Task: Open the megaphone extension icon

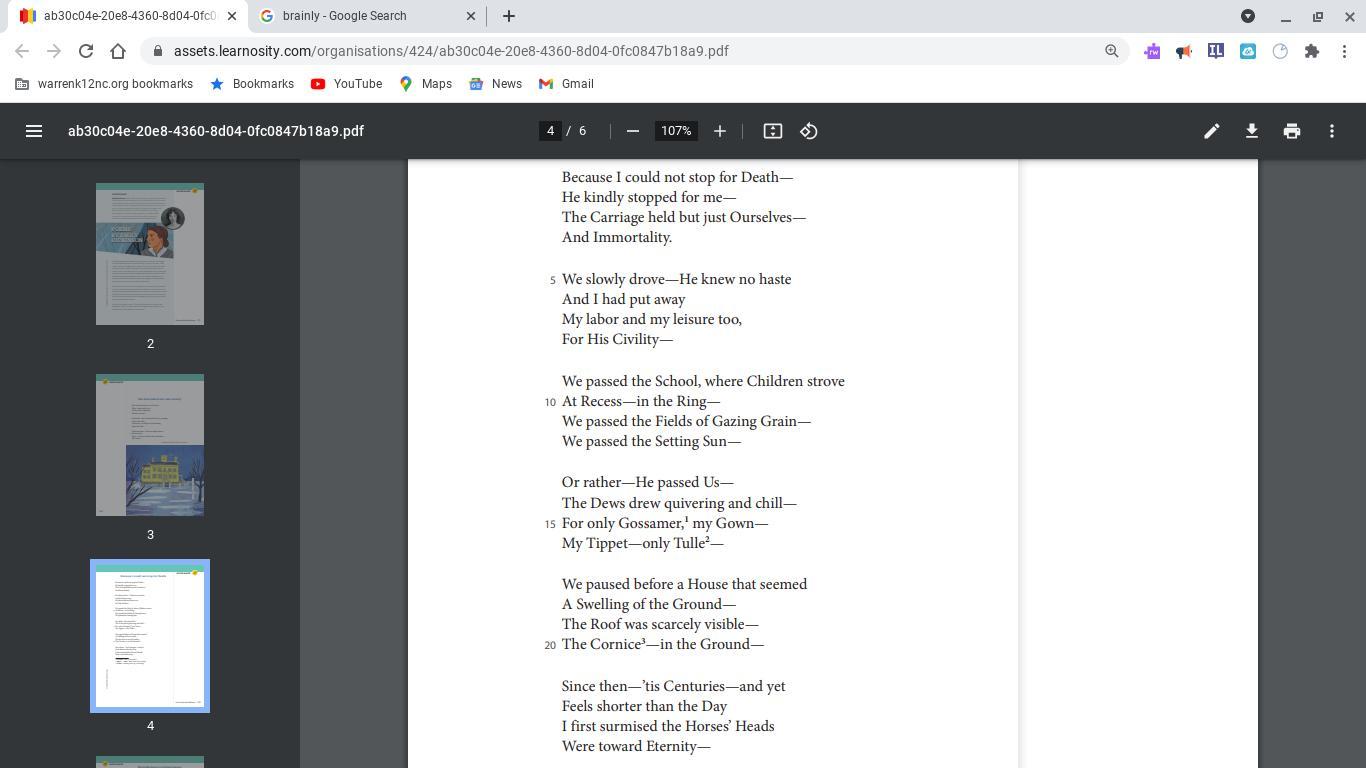Action: pos(1184,51)
